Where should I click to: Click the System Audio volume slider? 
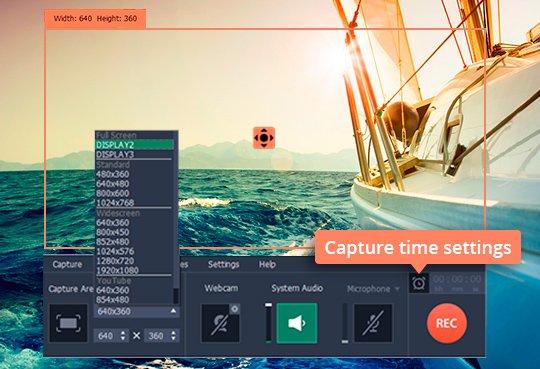[x=268, y=323]
